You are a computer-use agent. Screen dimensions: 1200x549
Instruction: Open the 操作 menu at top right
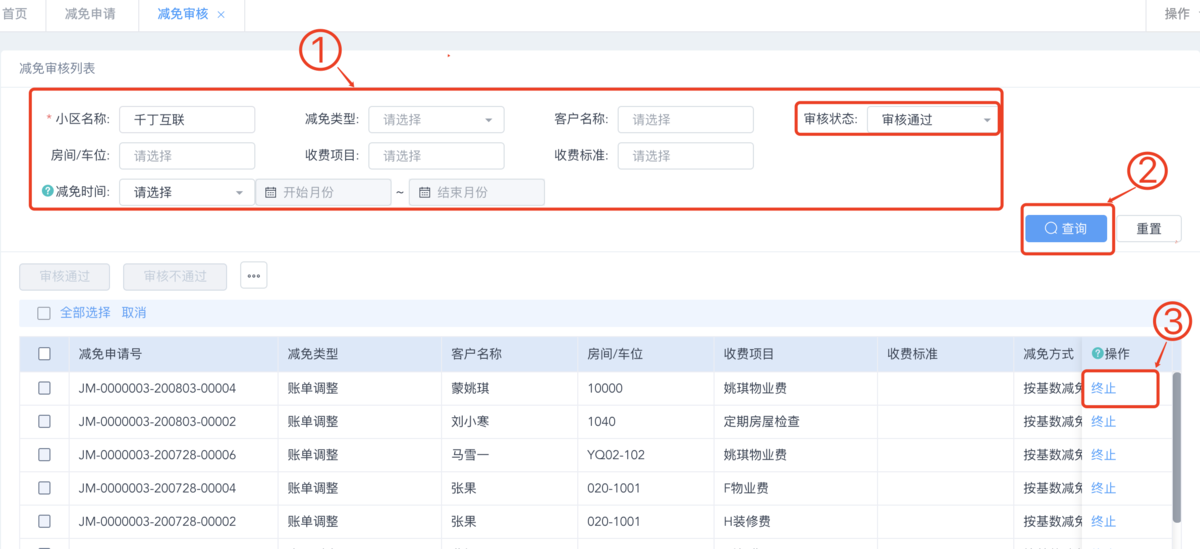click(x=1177, y=14)
